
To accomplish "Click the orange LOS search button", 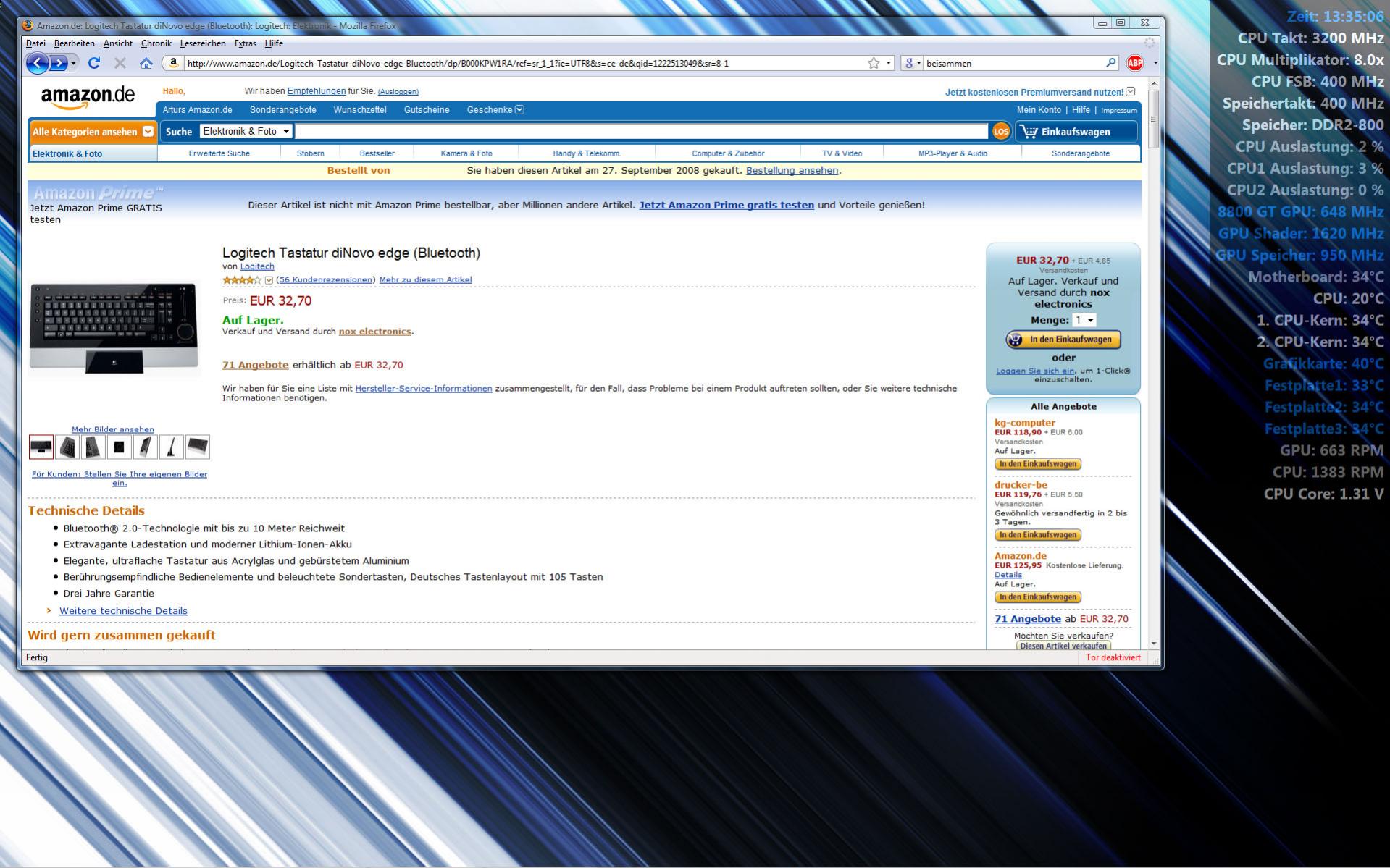I will 1001,132.
